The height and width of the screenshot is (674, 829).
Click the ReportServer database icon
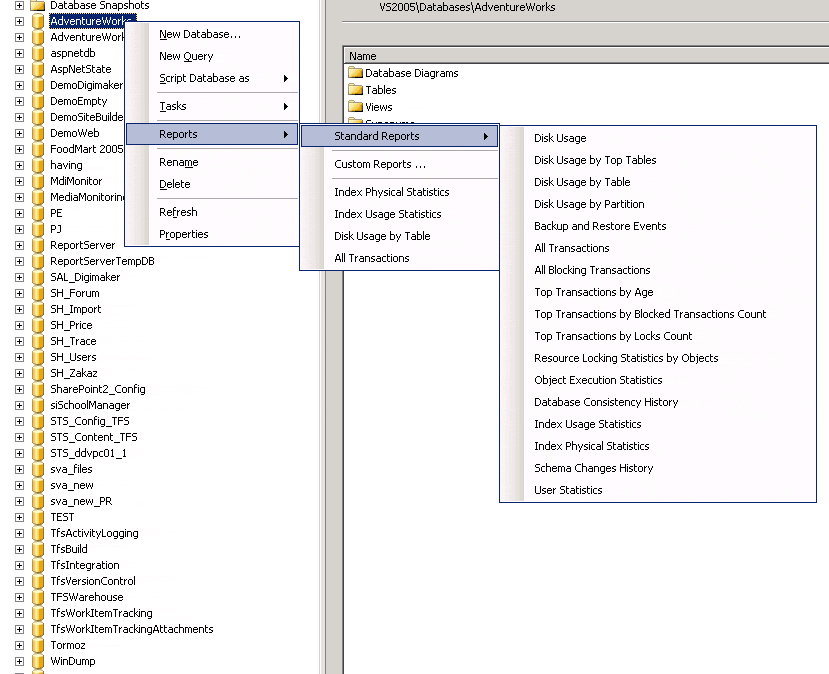[38, 245]
